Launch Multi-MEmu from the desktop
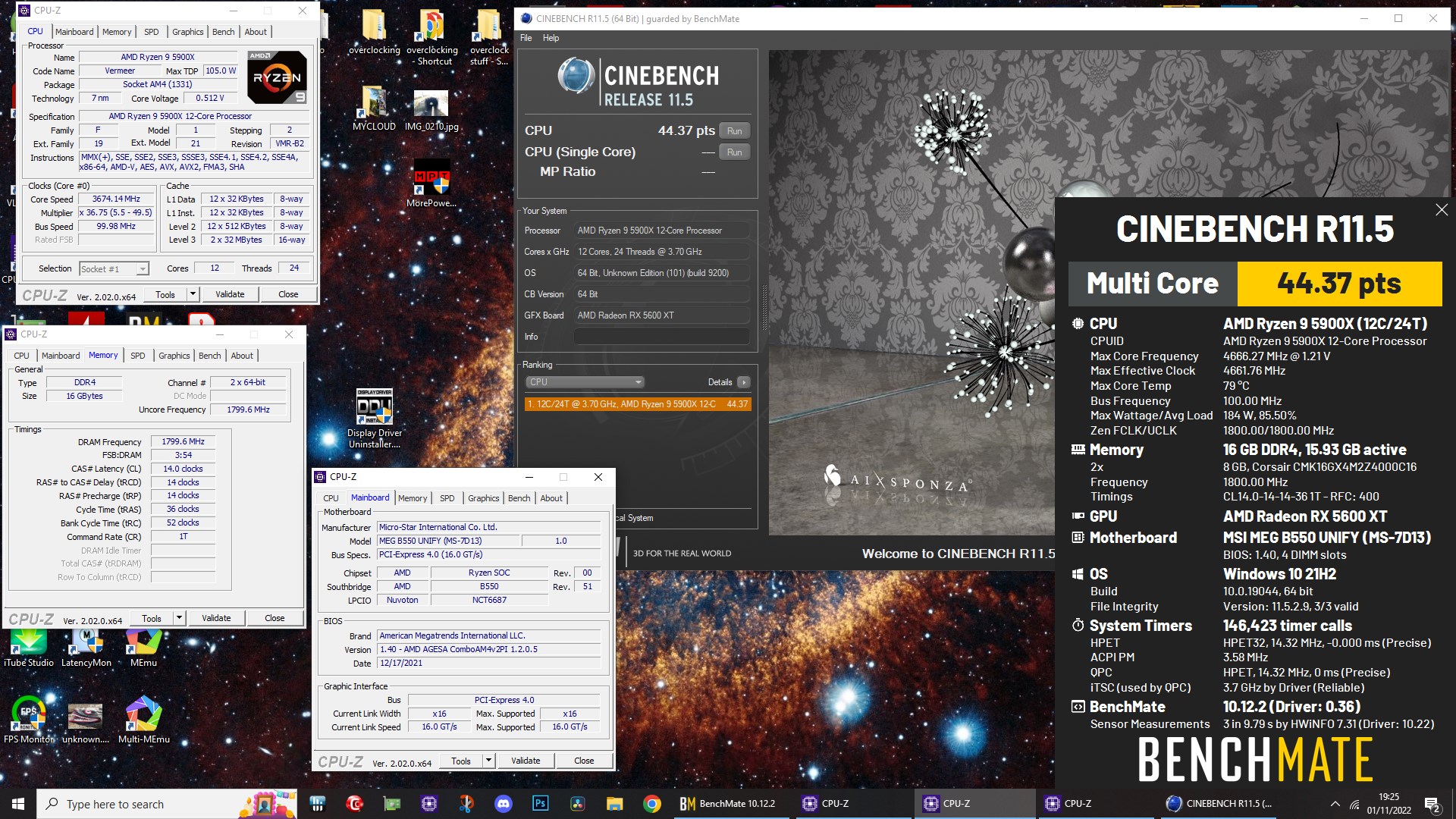 pyautogui.click(x=143, y=720)
